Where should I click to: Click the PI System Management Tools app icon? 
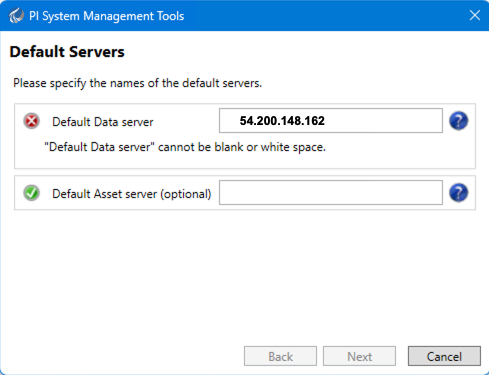coord(16,16)
